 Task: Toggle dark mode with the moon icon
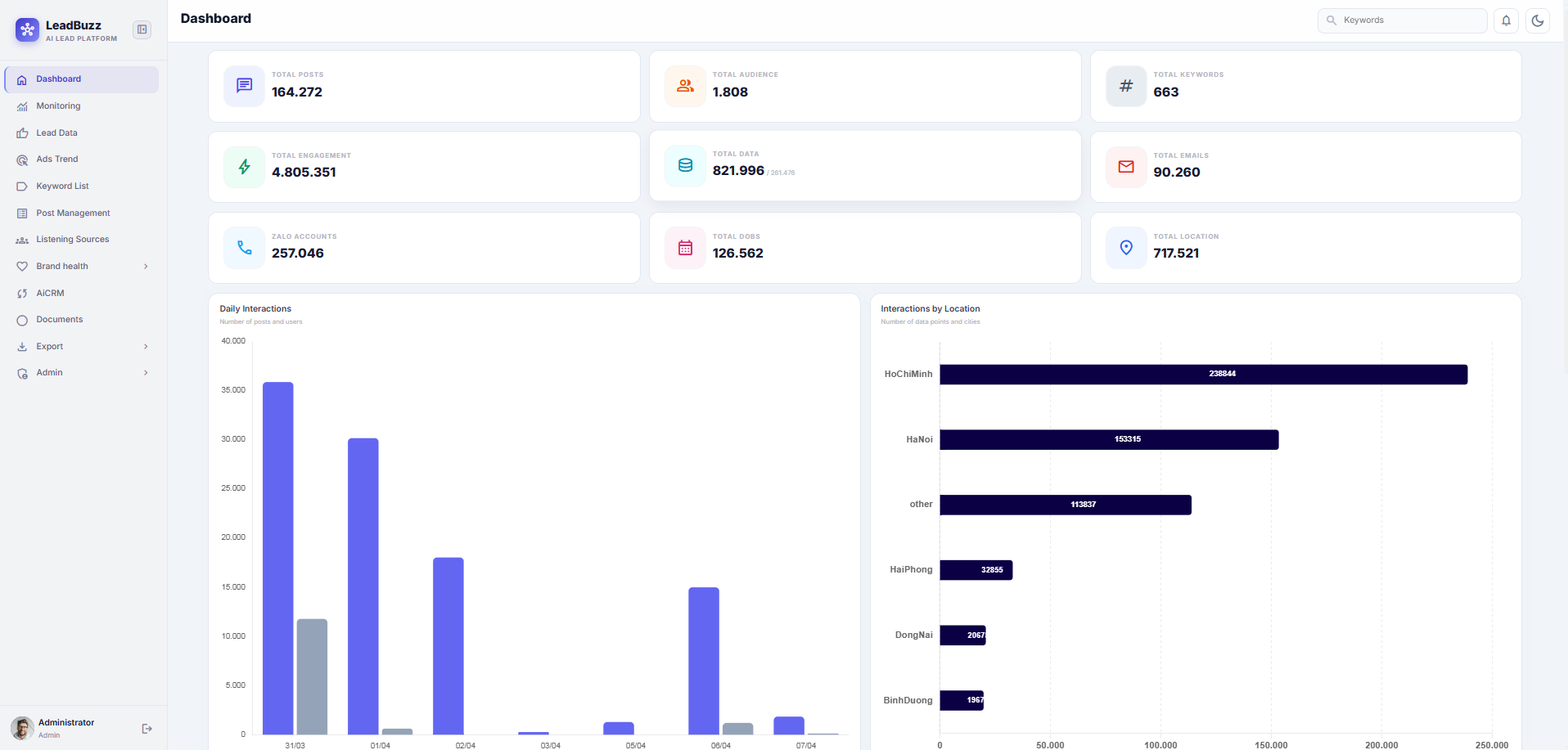[1539, 20]
